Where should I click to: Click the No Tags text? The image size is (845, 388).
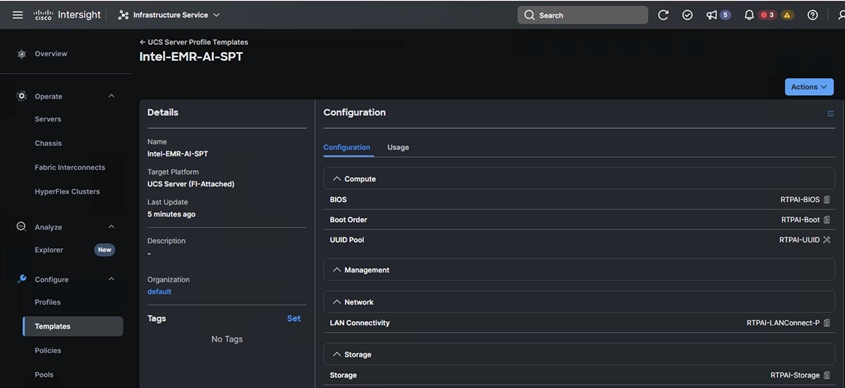click(x=227, y=339)
